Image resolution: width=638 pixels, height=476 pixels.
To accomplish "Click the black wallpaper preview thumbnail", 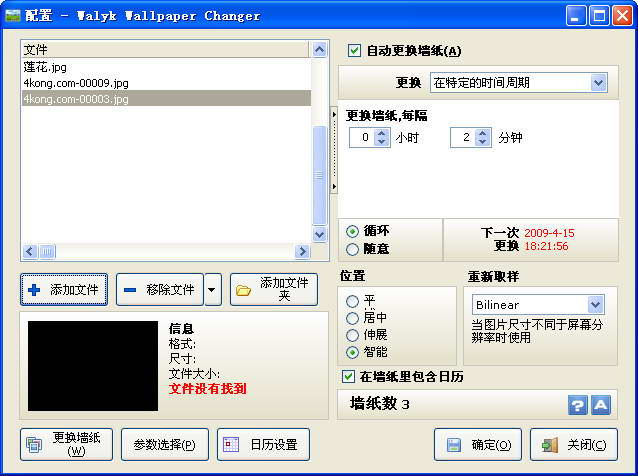I will (93, 366).
